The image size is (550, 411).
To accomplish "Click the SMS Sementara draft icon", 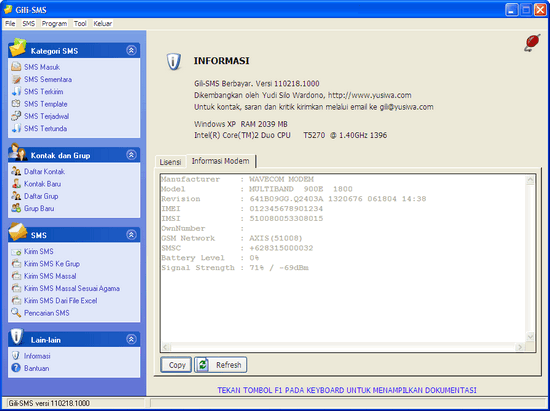I will coord(16,79).
